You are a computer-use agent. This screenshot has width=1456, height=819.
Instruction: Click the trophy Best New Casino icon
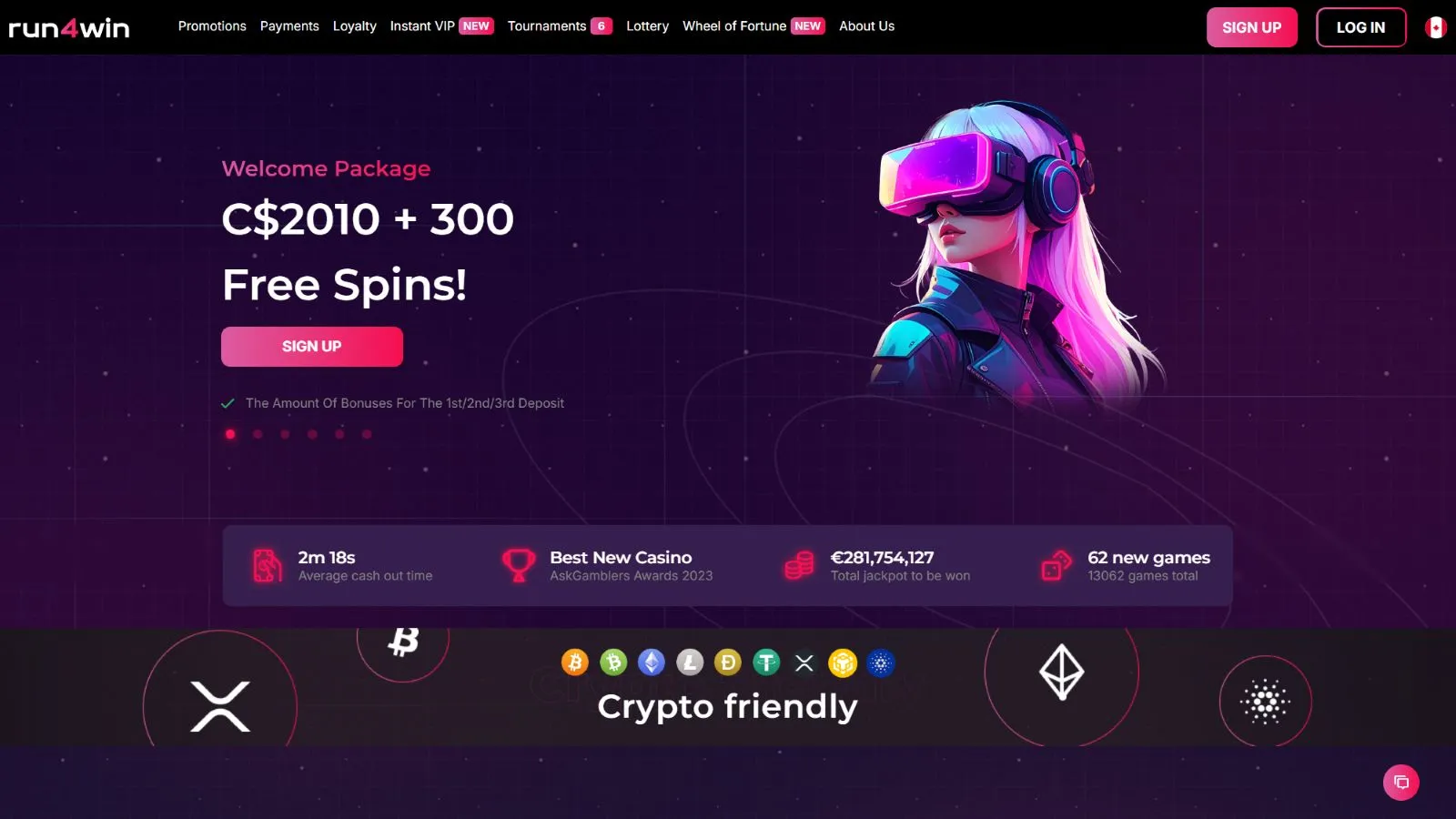519,565
